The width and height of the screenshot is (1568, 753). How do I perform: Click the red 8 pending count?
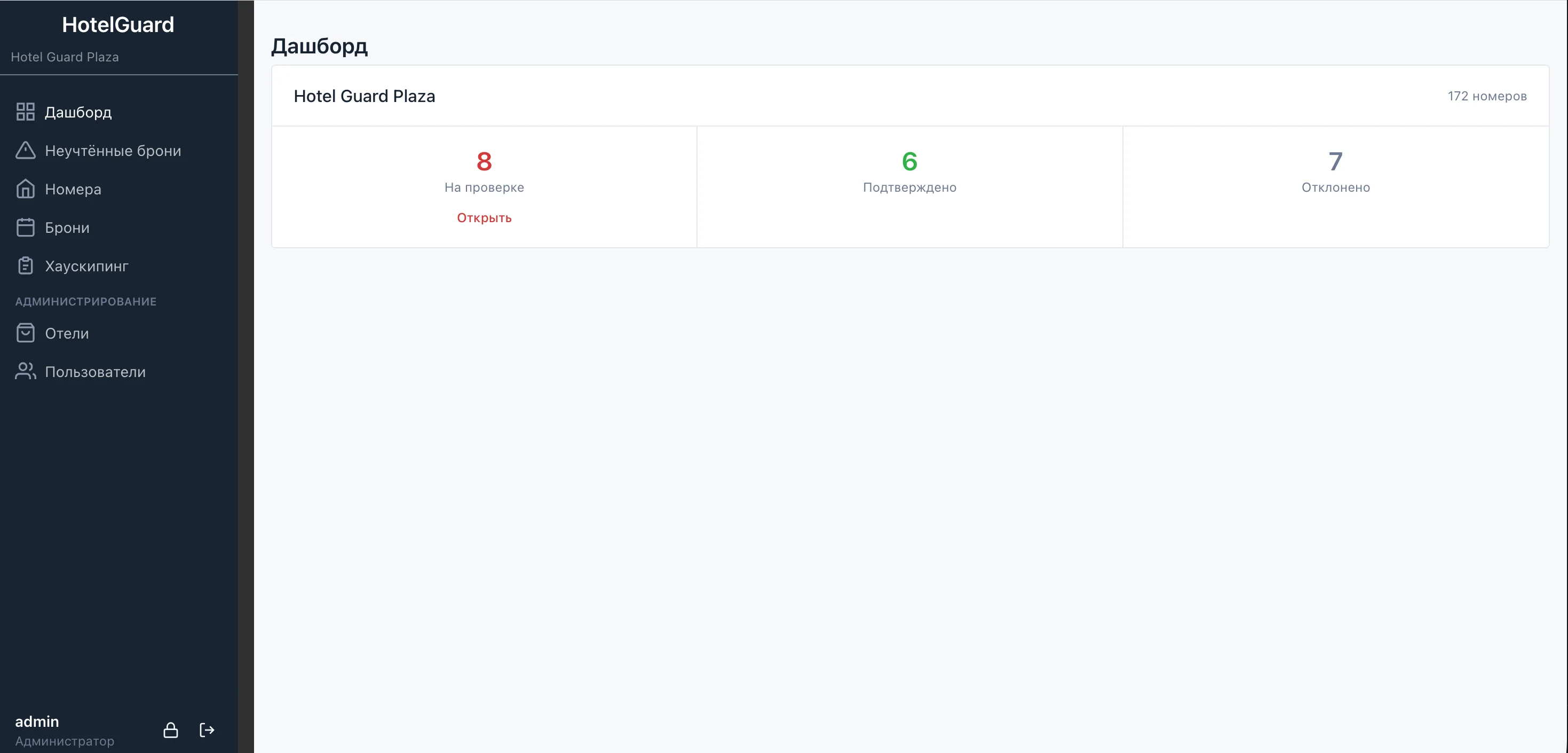click(x=484, y=161)
